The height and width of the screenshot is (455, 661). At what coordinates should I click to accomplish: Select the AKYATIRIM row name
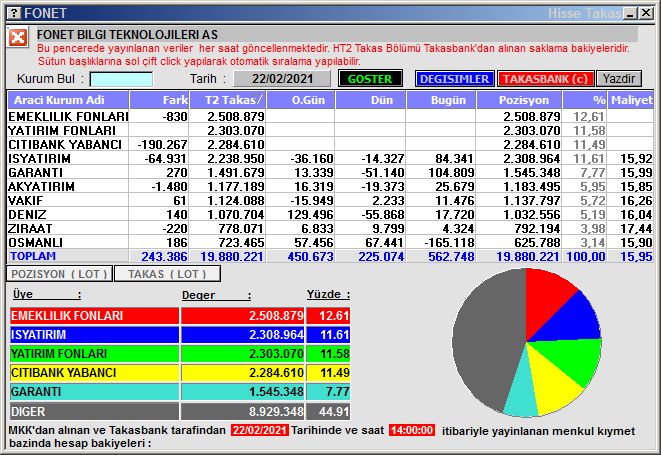click(41, 186)
